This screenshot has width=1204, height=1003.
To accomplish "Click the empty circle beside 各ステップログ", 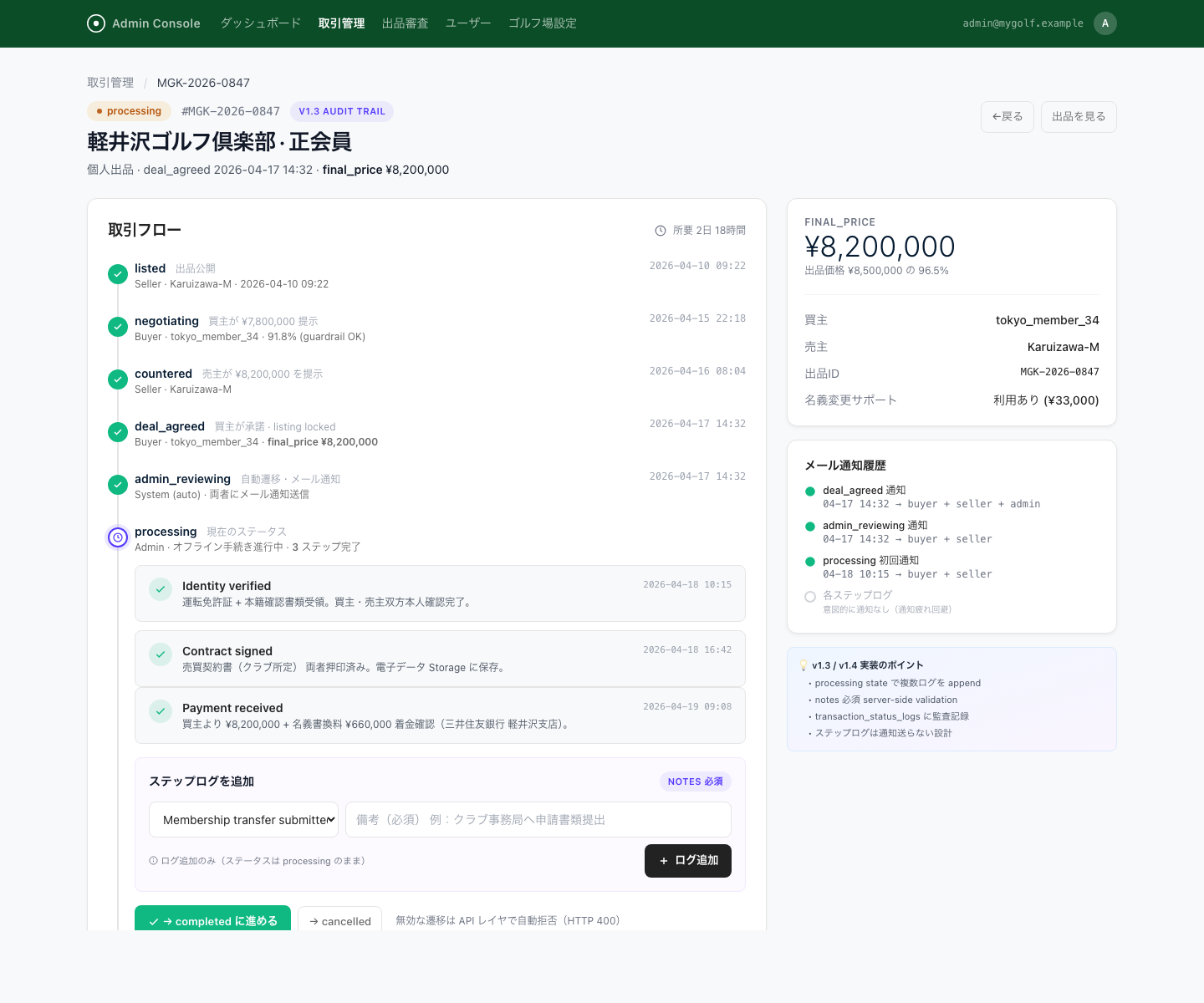I will (809, 597).
